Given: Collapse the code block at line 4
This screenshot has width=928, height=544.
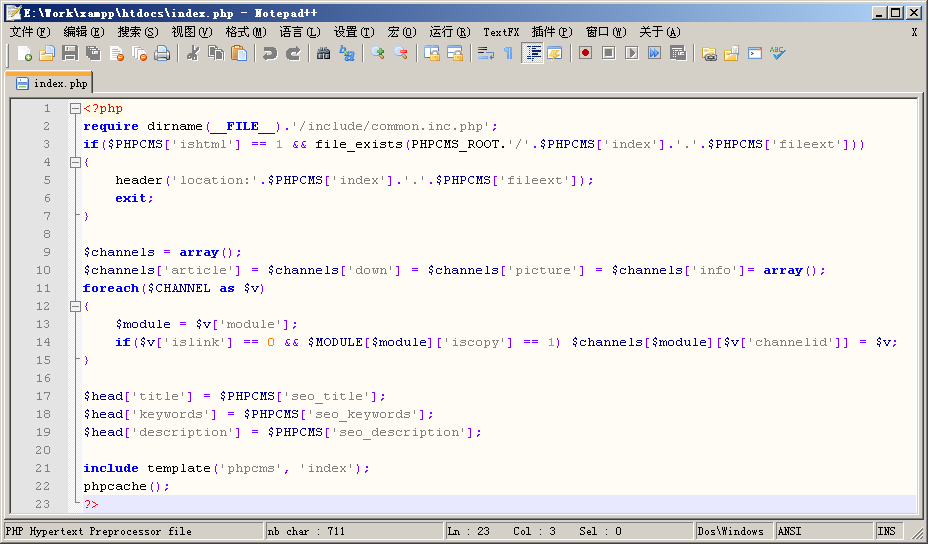Looking at the screenshot, I should click(75, 162).
